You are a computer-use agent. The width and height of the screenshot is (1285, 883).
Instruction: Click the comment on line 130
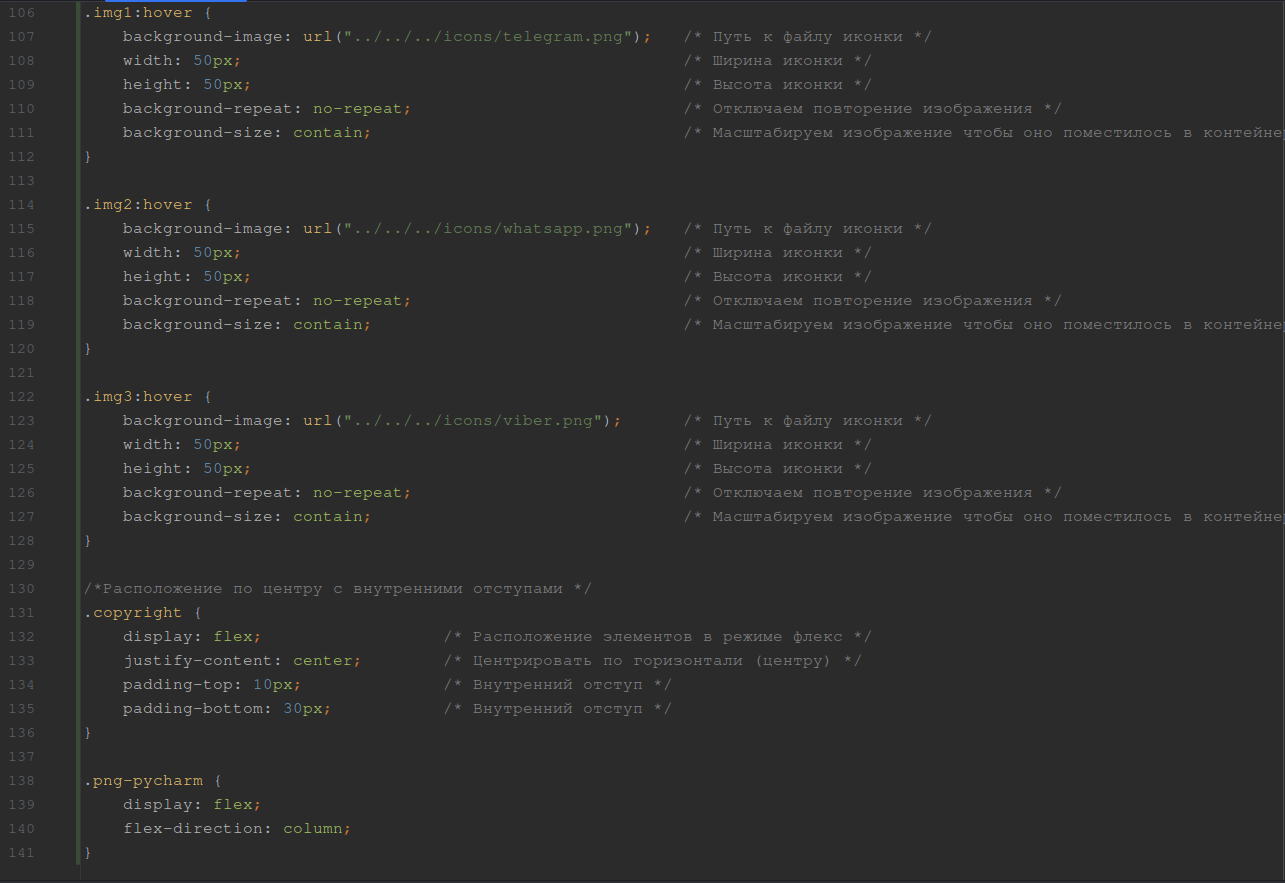[x=337, y=589]
